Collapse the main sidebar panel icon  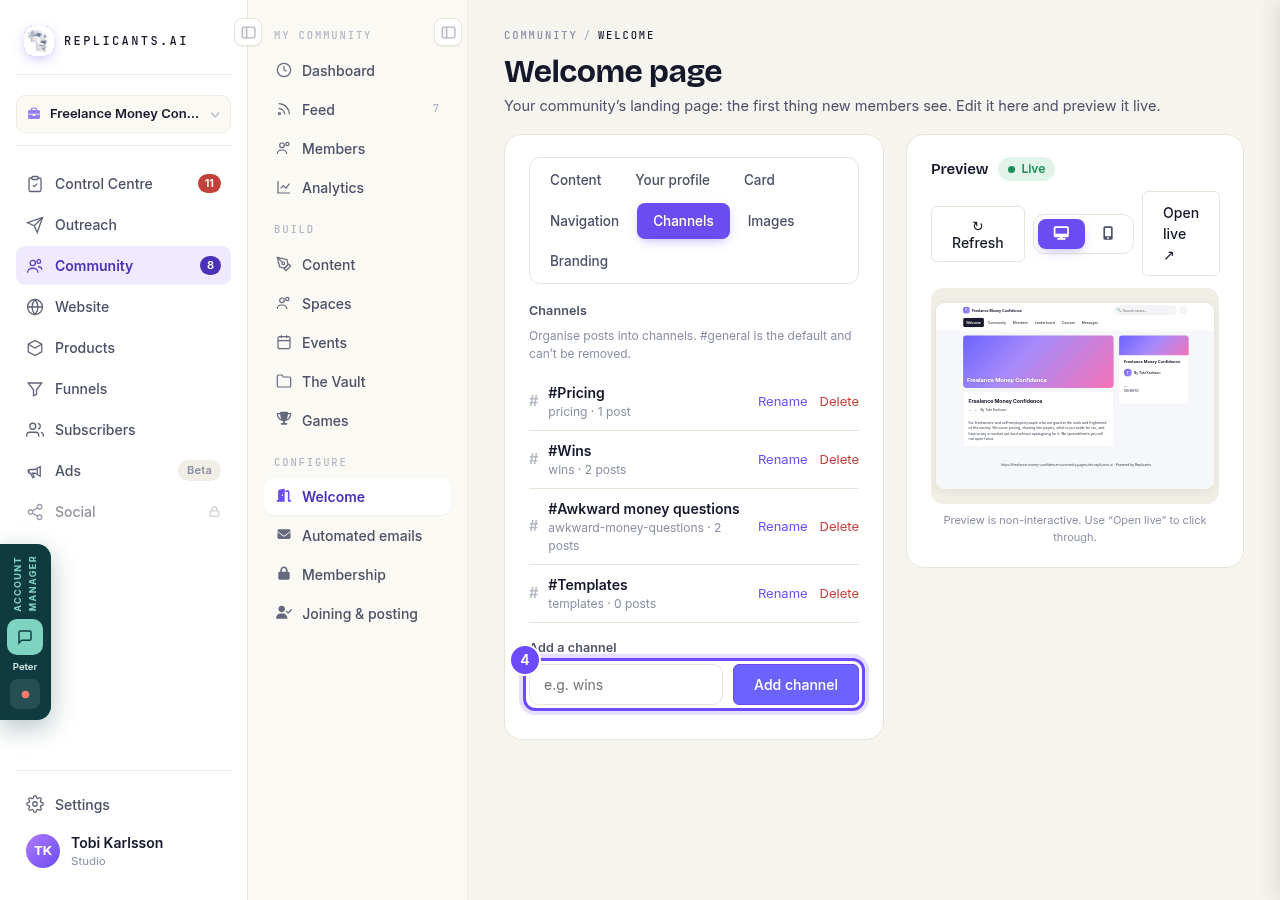click(248, 33)
